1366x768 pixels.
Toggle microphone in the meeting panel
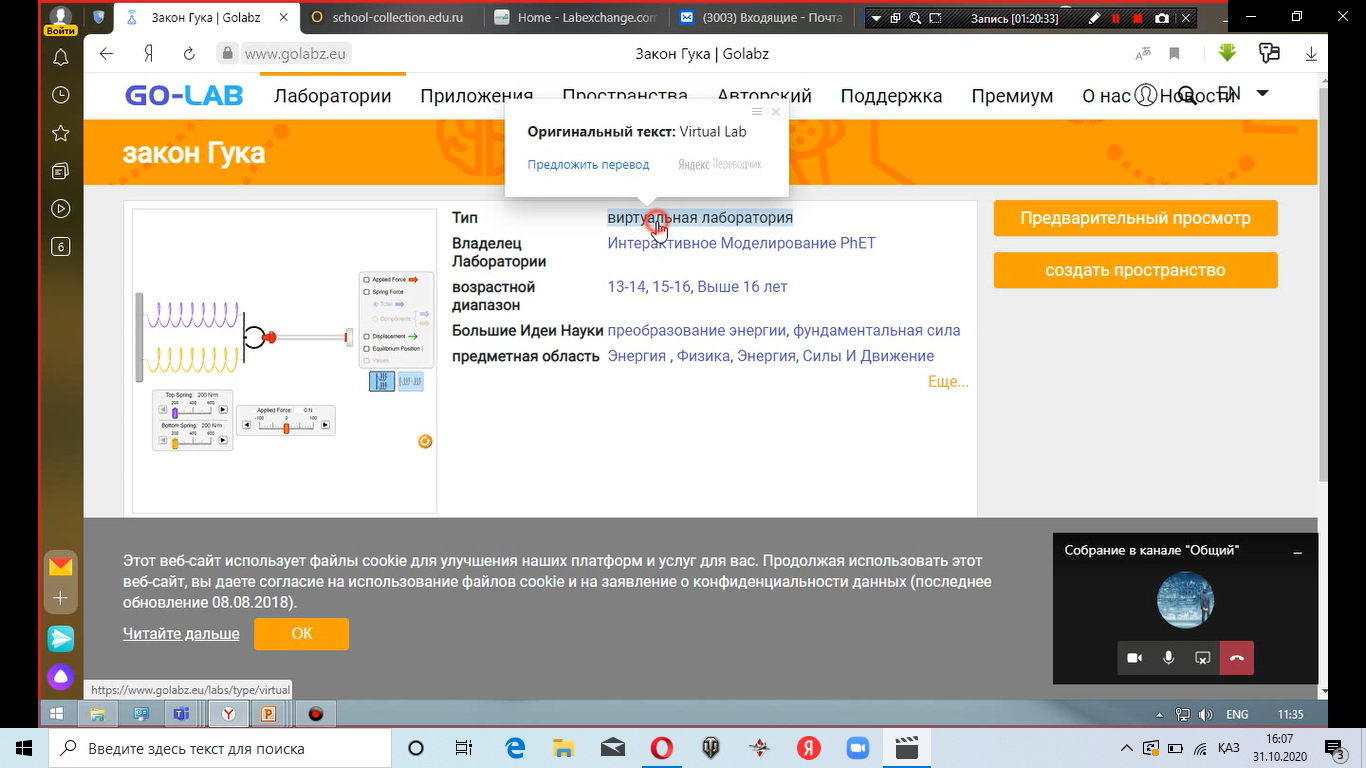pyautogui.click(x=1168, y=658)
